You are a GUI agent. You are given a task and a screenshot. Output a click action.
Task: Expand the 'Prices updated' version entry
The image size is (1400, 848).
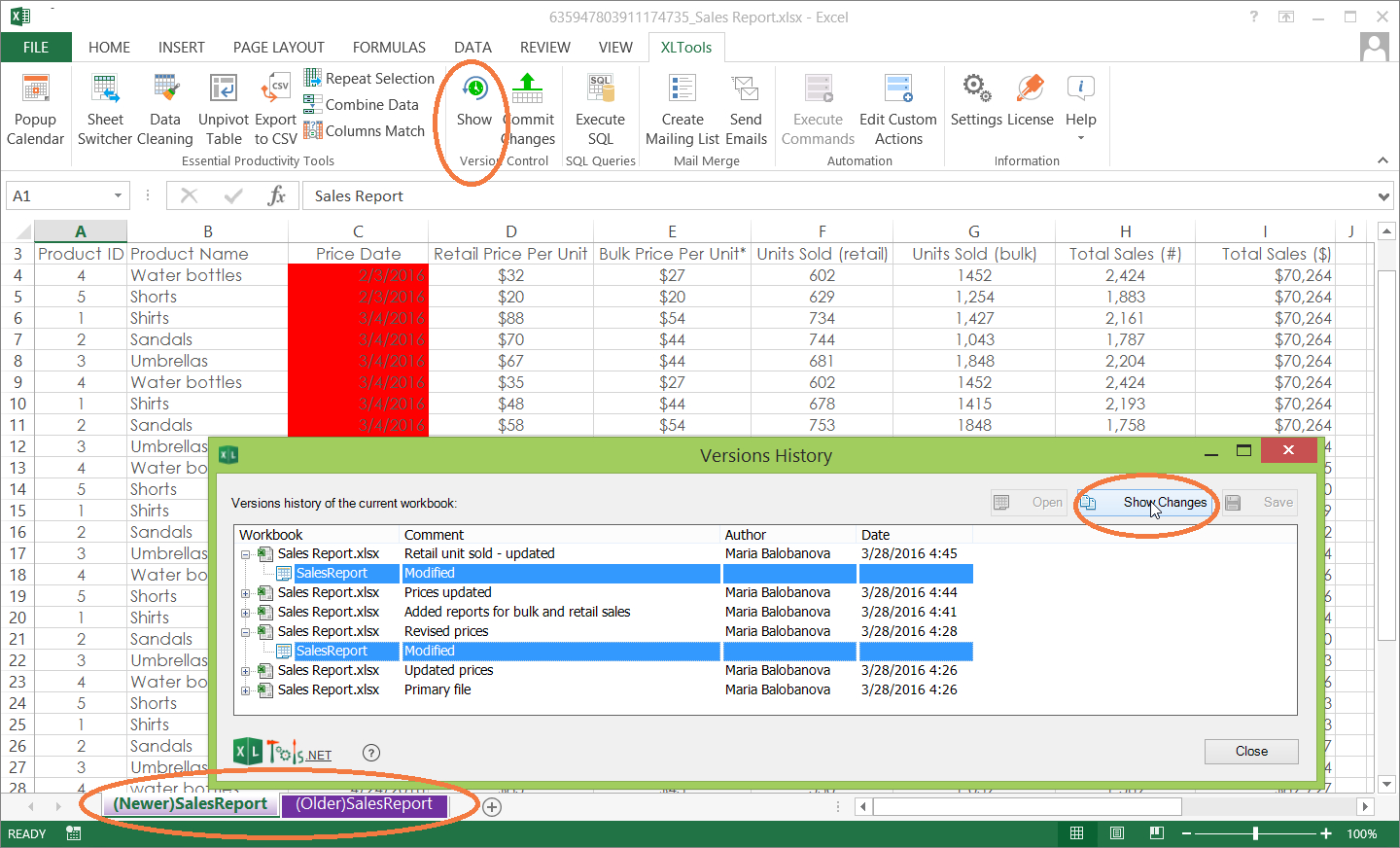245,592
